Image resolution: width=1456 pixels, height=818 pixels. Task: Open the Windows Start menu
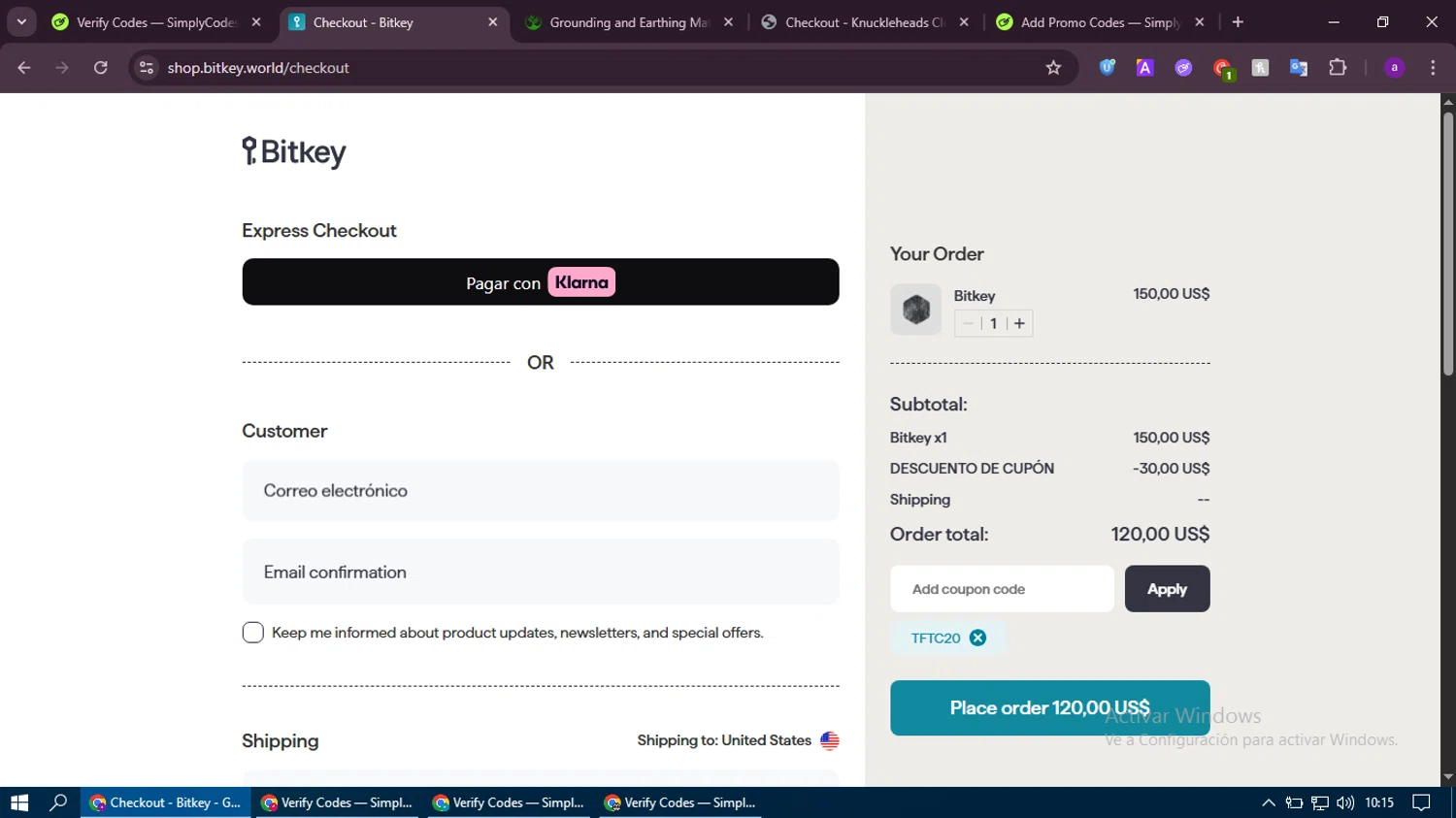click(19, 802)
